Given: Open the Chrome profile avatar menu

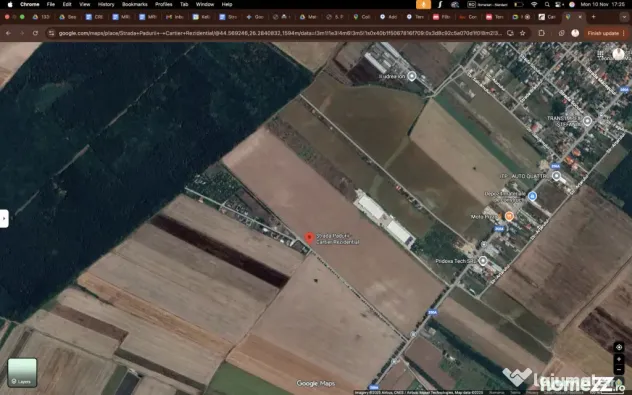Looking at the screenshot, I should [575, 33].
